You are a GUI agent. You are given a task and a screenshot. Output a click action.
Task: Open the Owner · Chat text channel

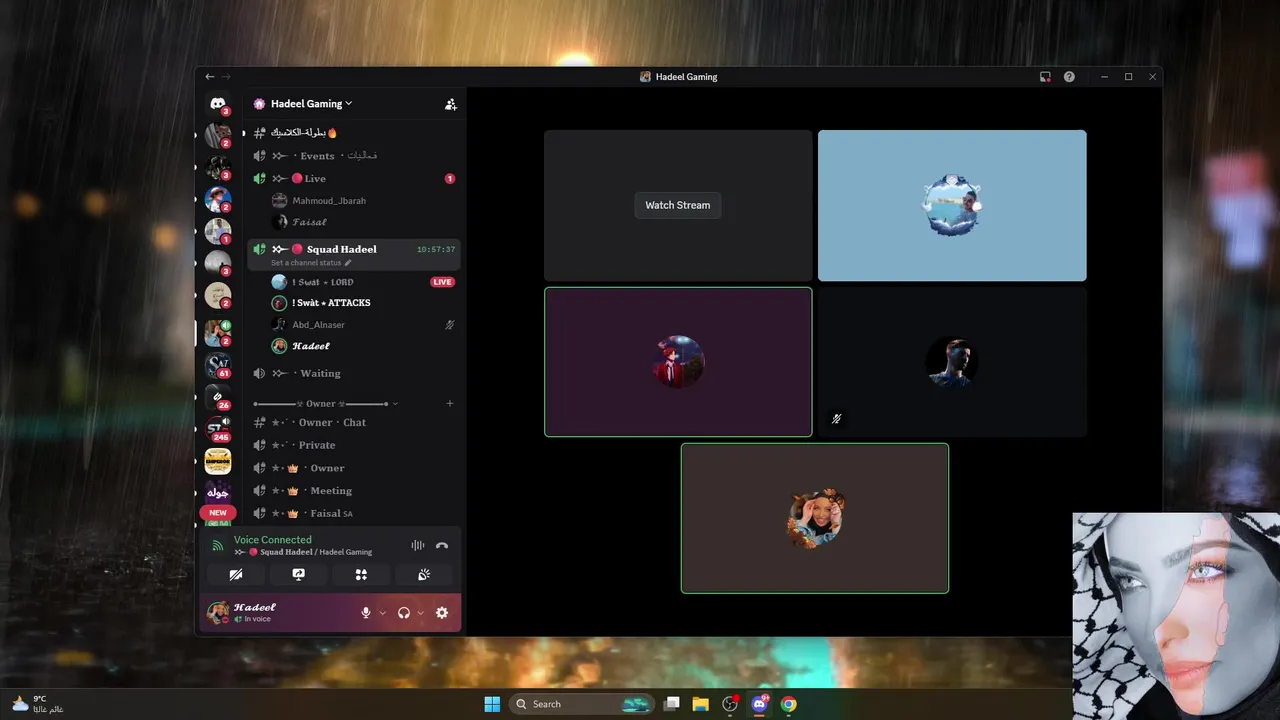(355, 423)
